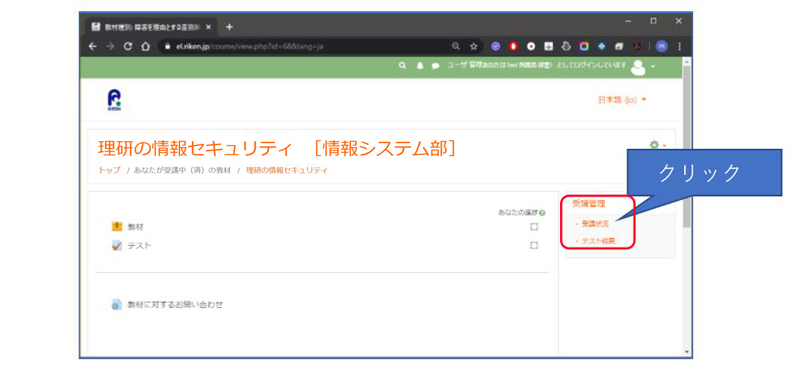This screenshot has height=374, width=789.
Task: Open the Chrome profile avatar
Action: click(x=661, y=46)
